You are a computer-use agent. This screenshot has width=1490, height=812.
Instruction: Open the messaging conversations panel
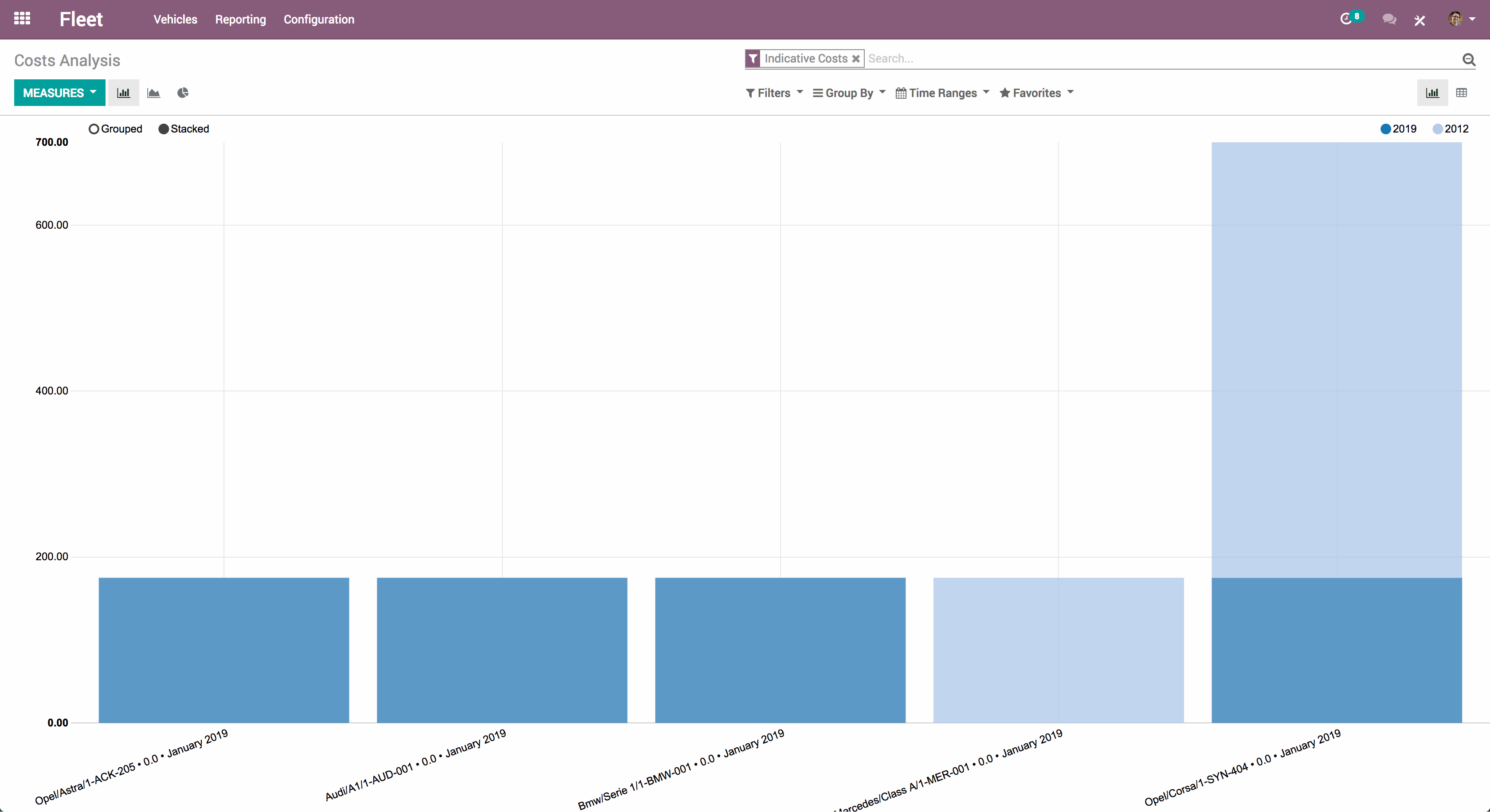[1389, 19]
